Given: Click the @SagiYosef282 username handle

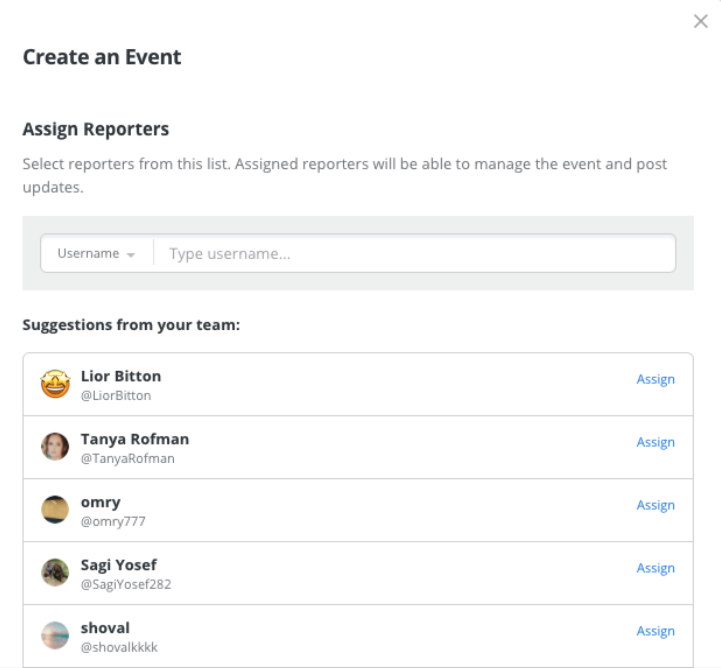Looking at the screenshot, I should (126, 584).
